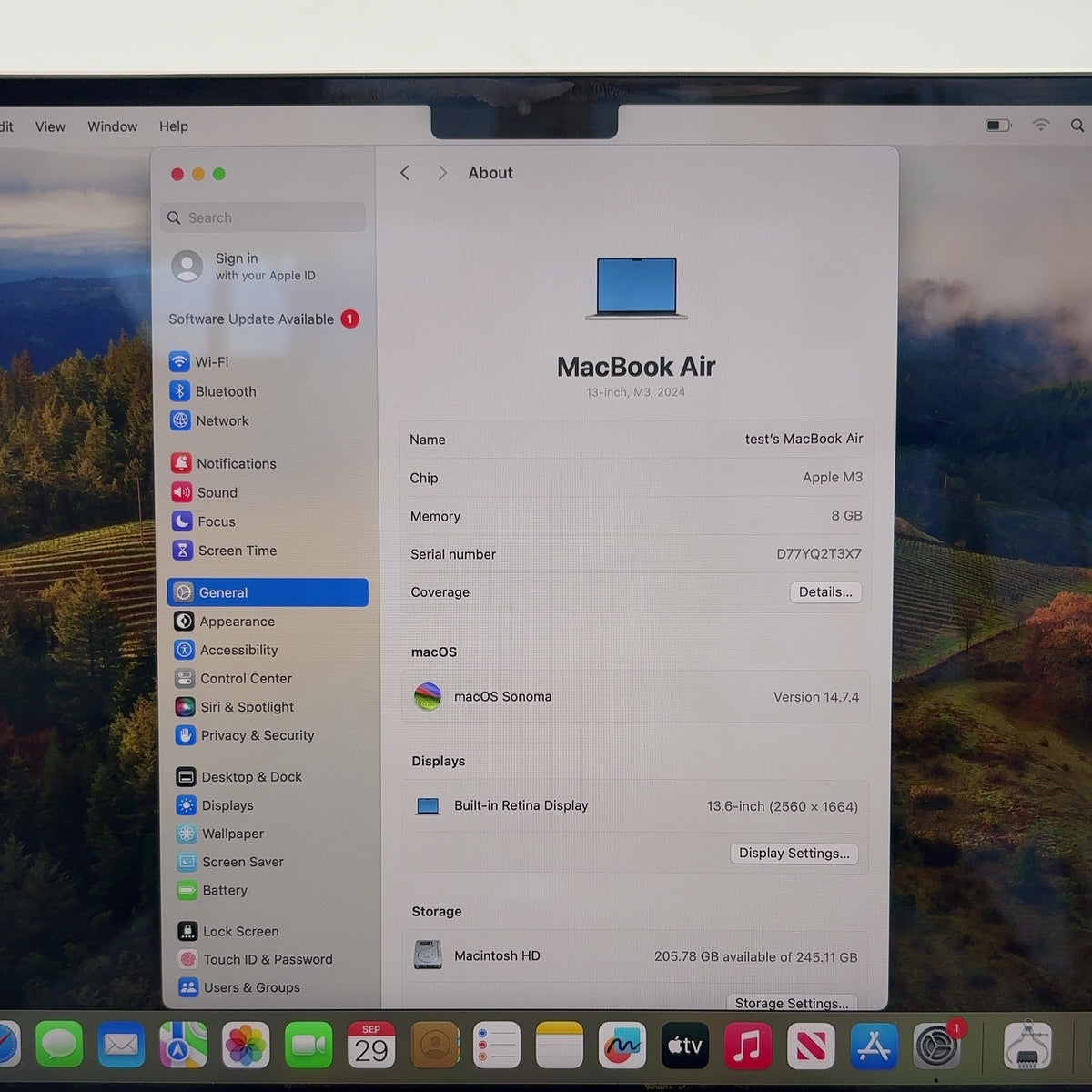Launch Freeform from the Dock

coord(622,1045)
